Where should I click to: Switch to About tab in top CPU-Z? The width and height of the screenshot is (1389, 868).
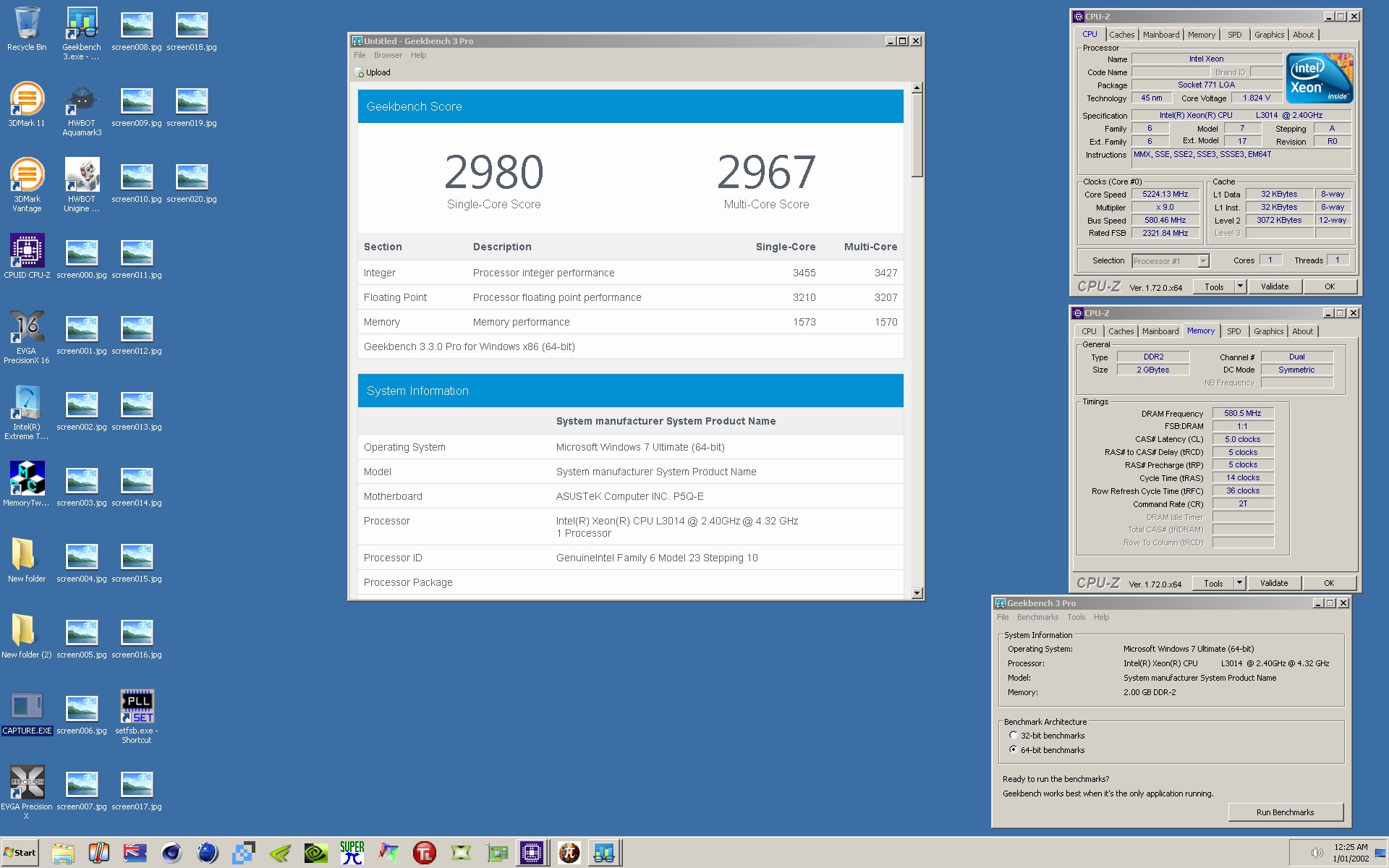[x=1304, y=35]
